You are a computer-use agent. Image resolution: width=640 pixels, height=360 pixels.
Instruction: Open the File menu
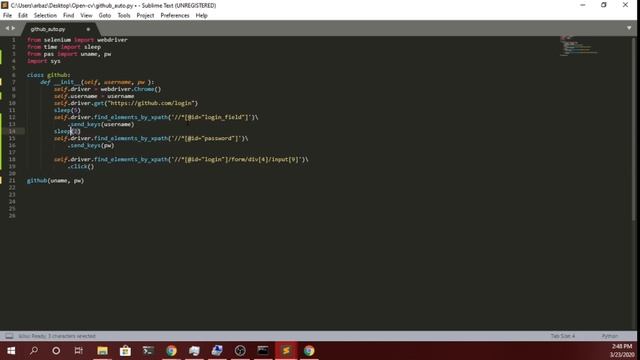click(x=7, y=16)
